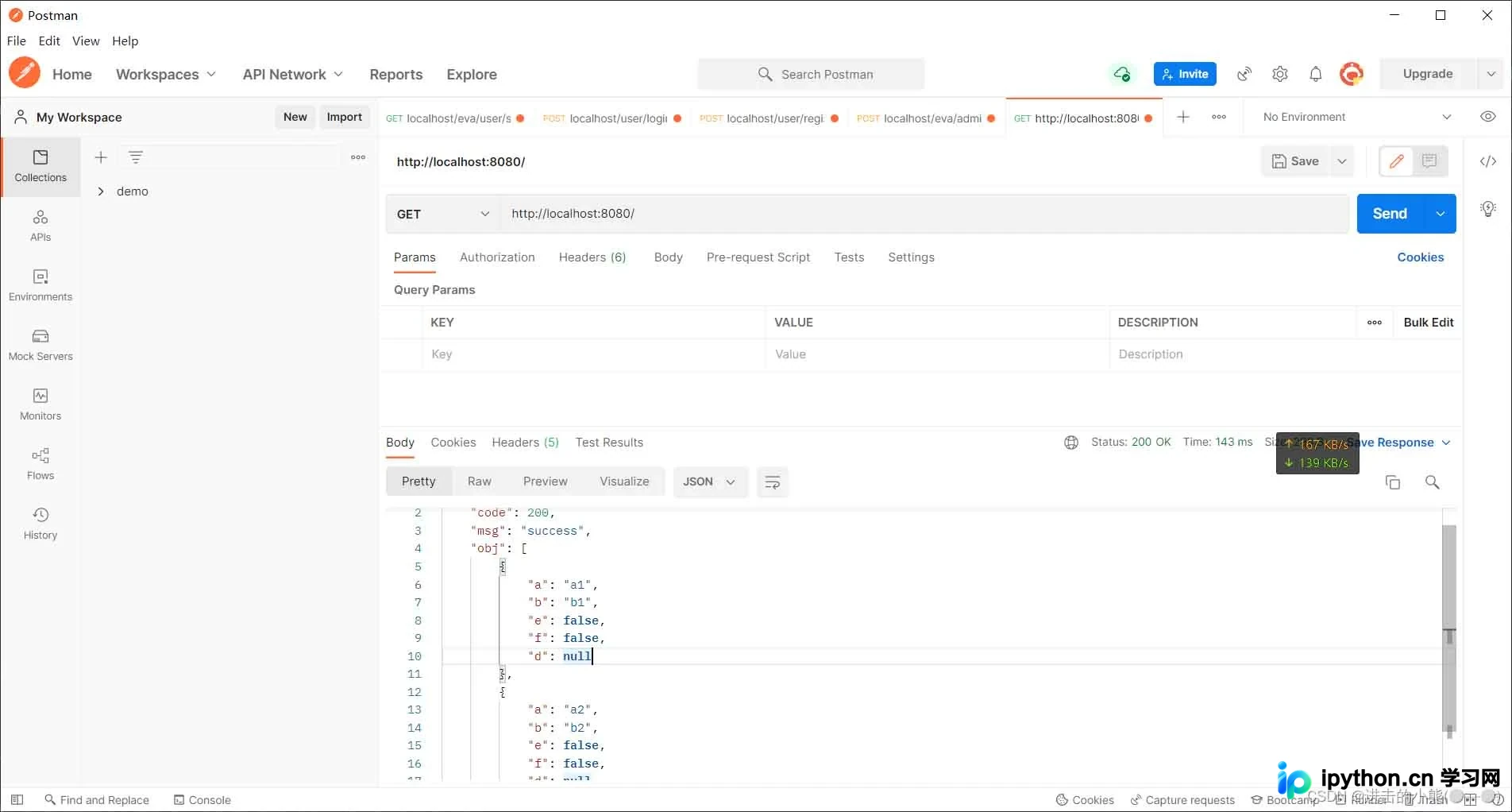Switch to response Headers (5) tab
Screen dimensions: 1512x812
point(525,443)
